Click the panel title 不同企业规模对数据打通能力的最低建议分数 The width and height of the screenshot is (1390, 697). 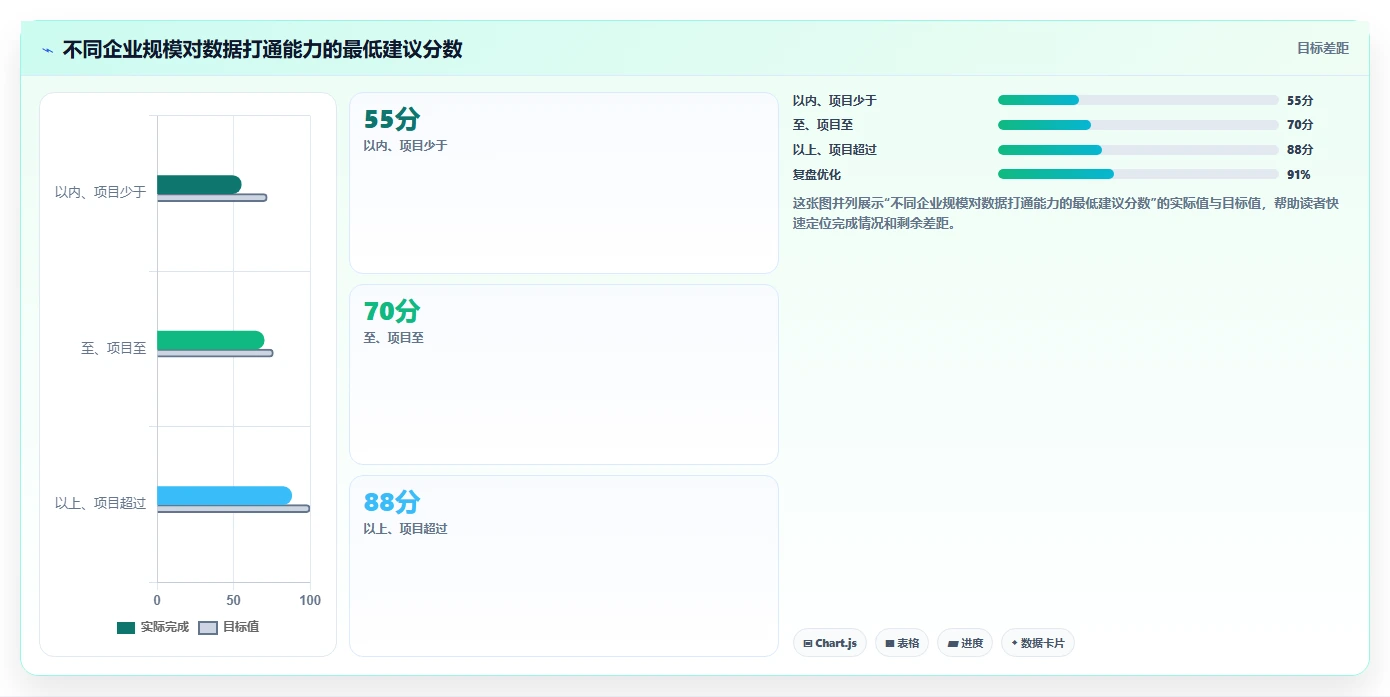tap(263, 49)
